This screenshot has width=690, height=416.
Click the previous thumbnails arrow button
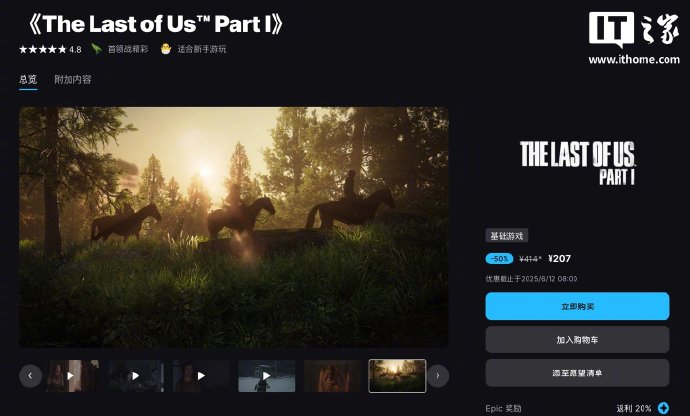click(30, 376)
